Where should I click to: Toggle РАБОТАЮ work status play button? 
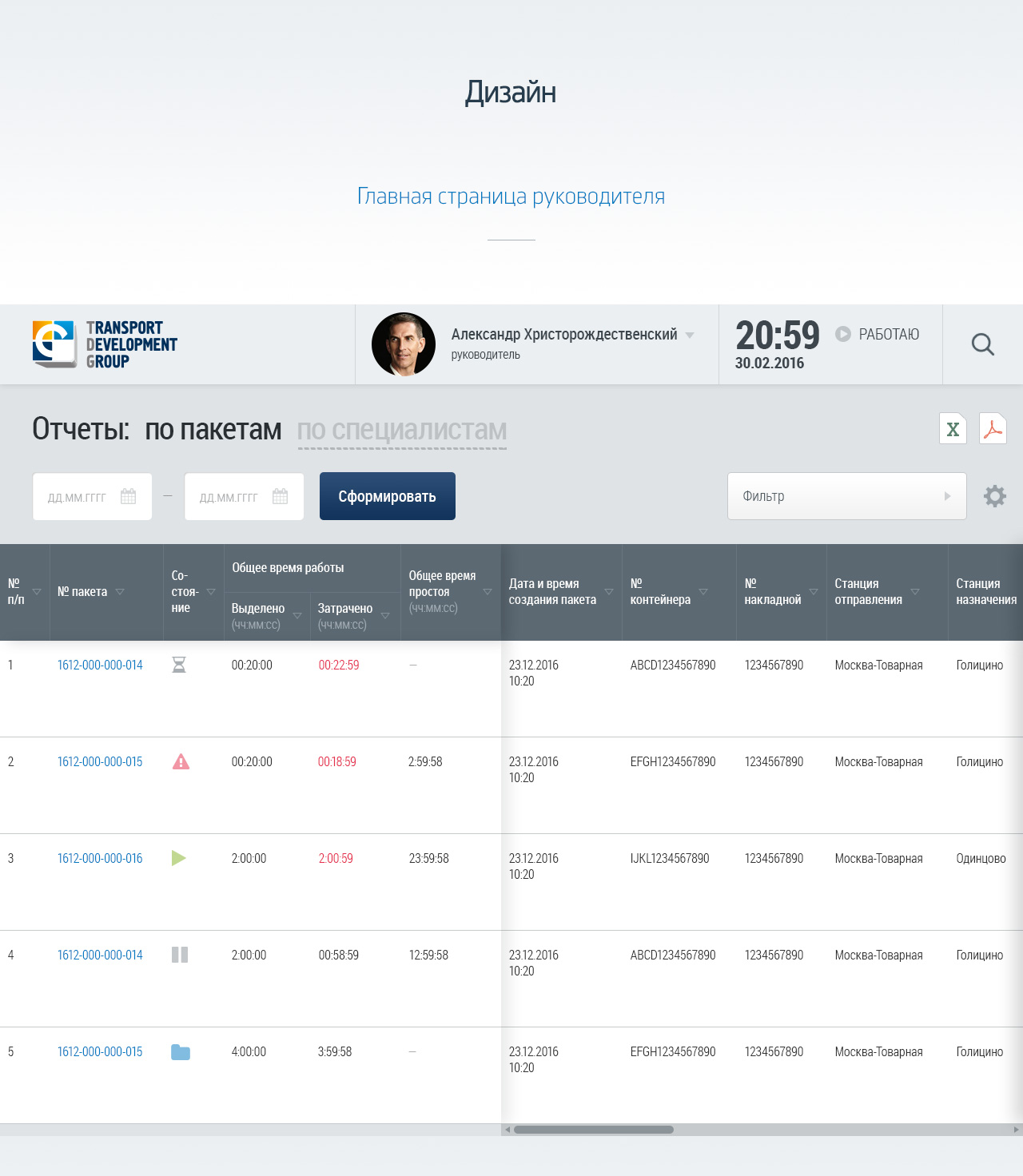pos(843,334)
